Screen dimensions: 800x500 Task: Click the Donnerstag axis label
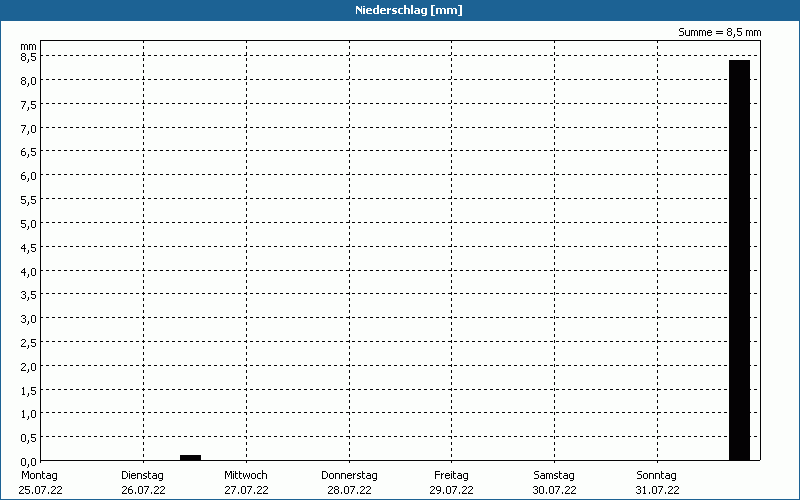(x=349, y=475)
